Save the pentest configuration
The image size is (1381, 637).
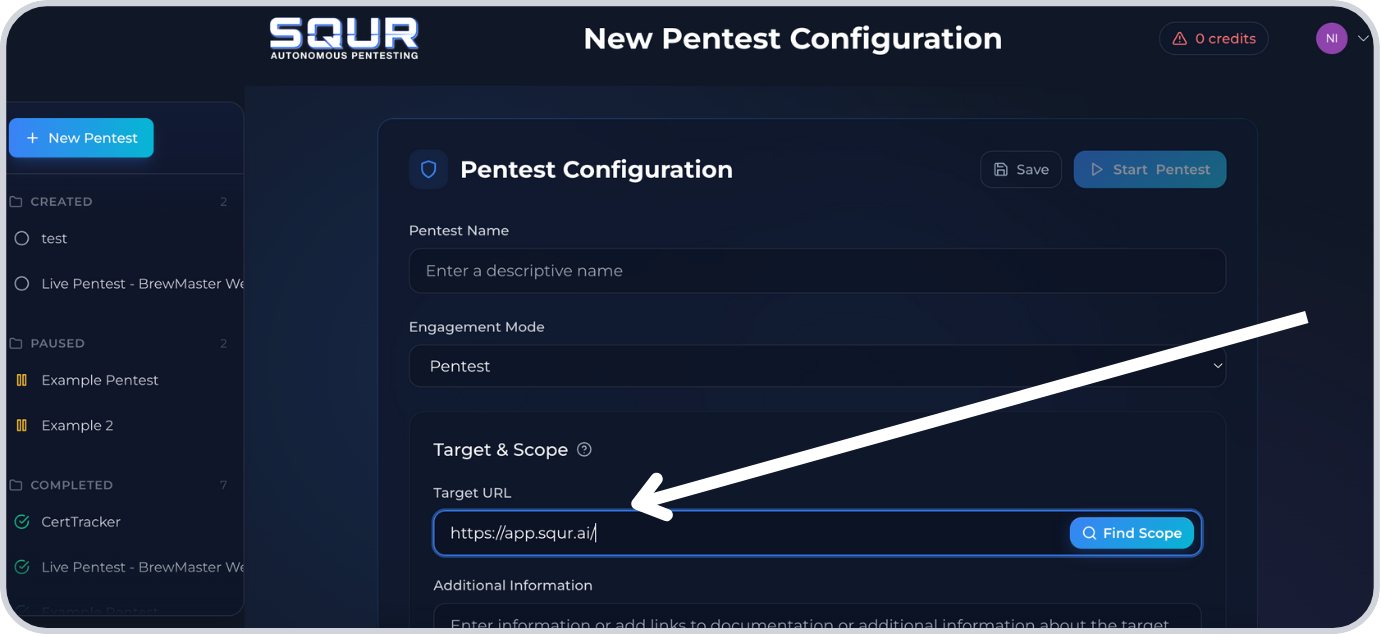pyautogui.click(x=1020, y=170)
